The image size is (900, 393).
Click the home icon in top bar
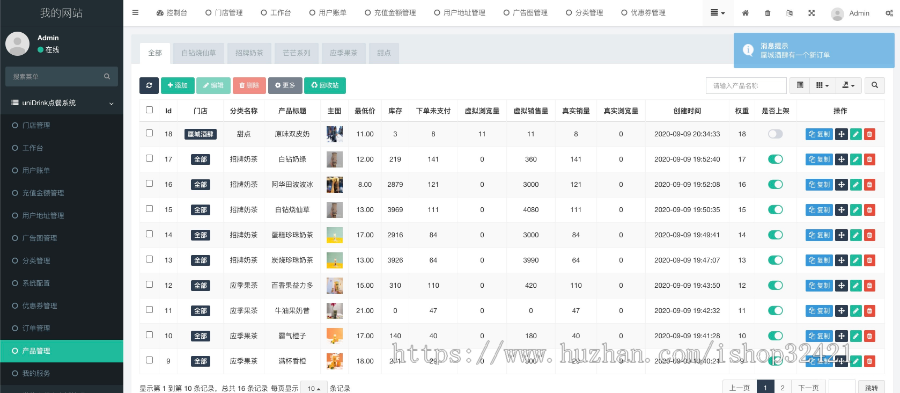pos(745,13)
